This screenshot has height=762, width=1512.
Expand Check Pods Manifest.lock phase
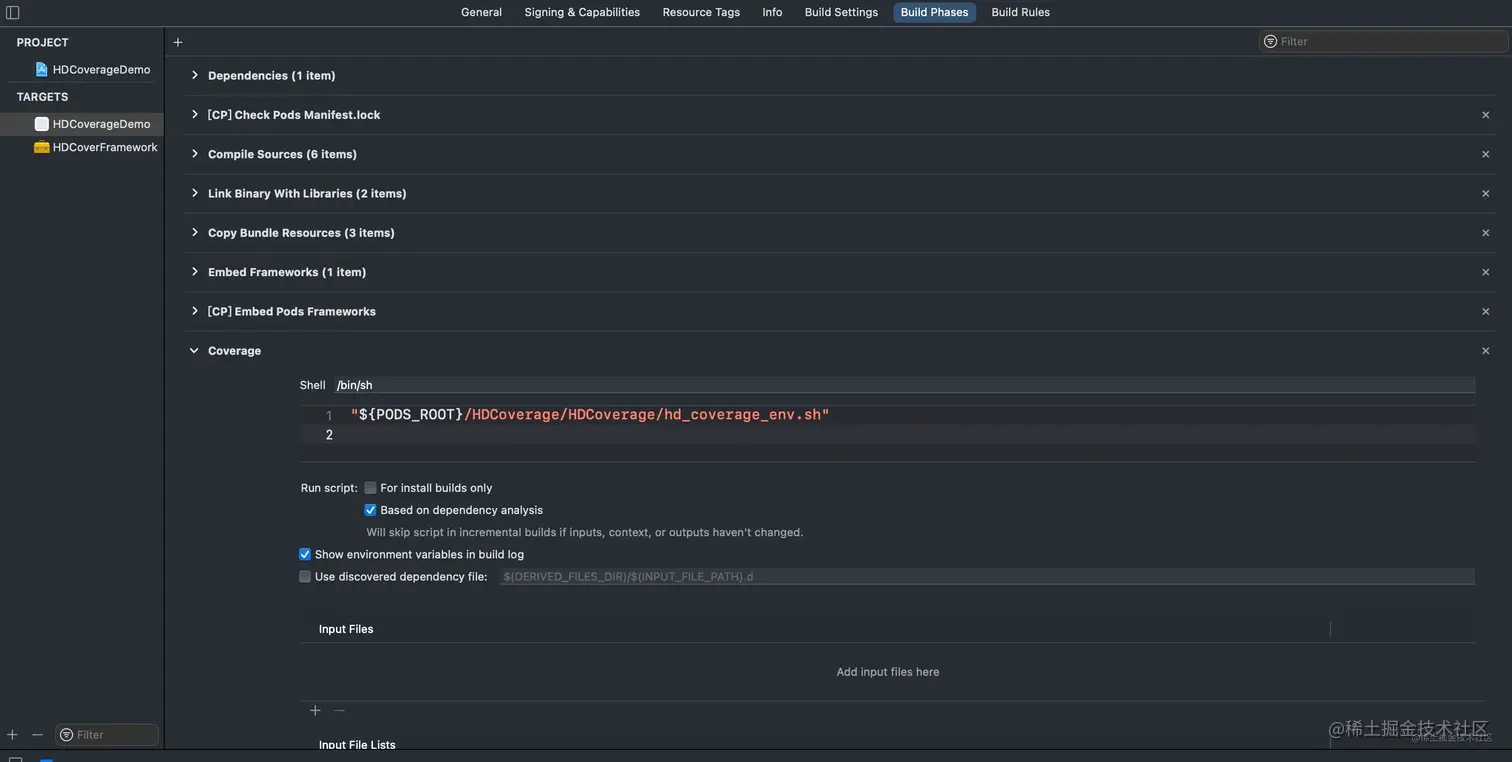click(194, 114)
